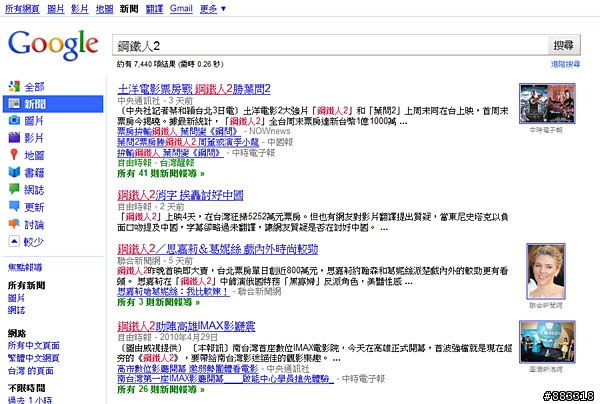Show 所有 41 則新聞報導

[x=161, y=174]
